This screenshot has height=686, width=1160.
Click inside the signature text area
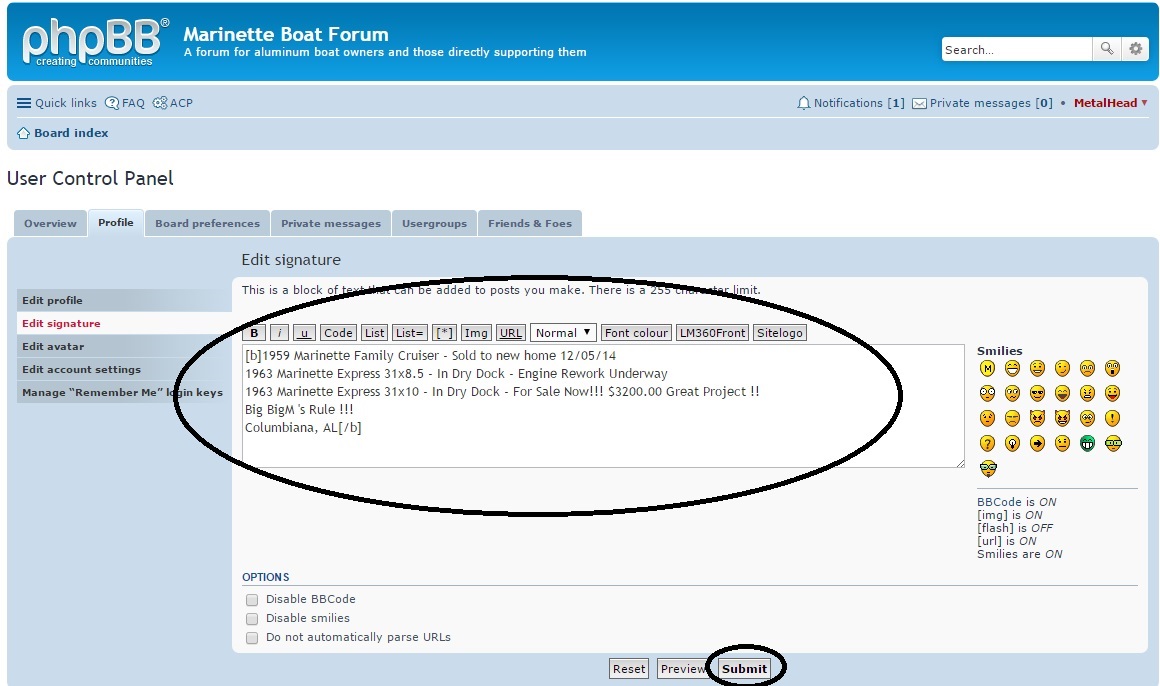600,440
